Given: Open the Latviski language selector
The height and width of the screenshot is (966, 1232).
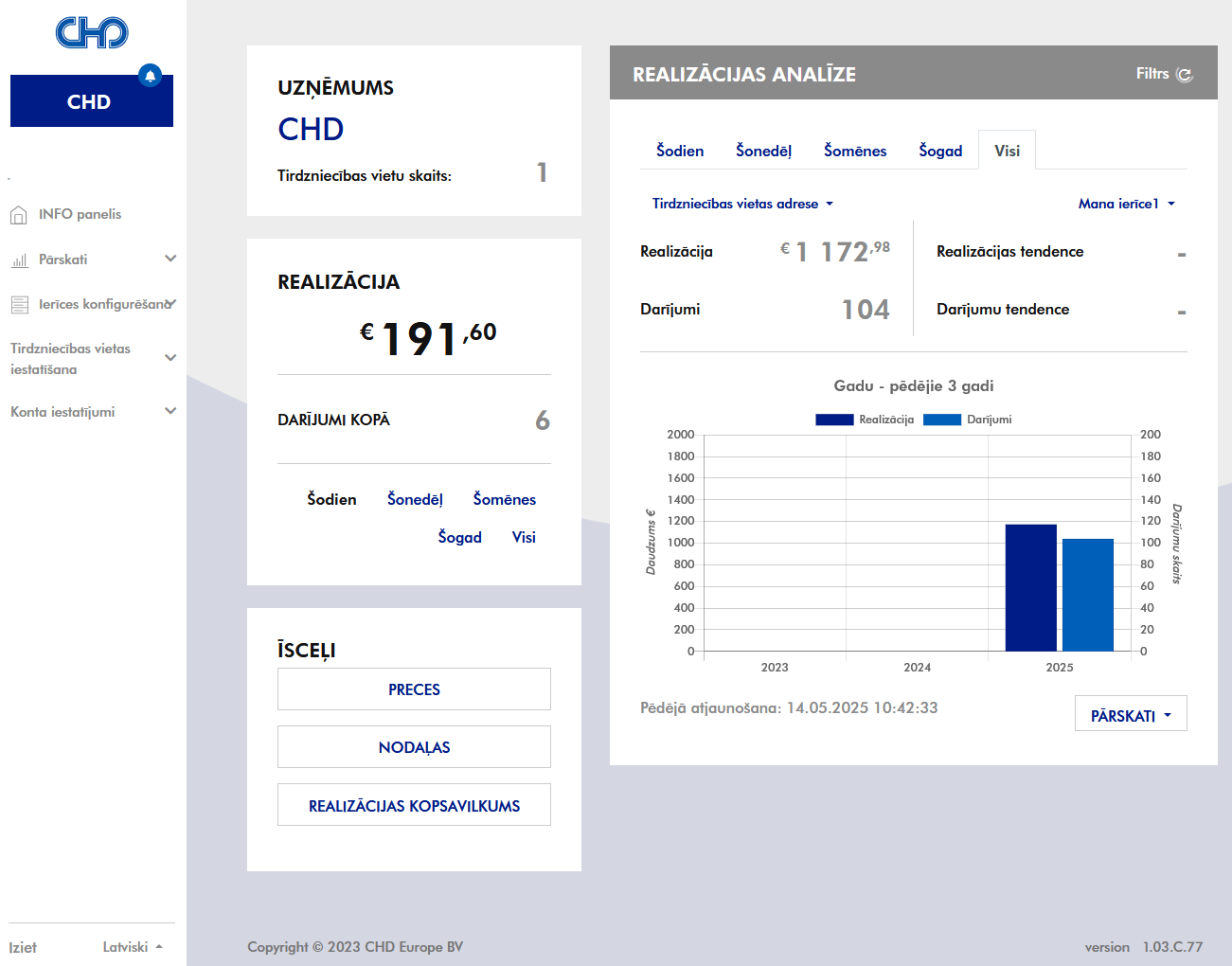Looking at the screenshot, I should [x=133, y=947].
